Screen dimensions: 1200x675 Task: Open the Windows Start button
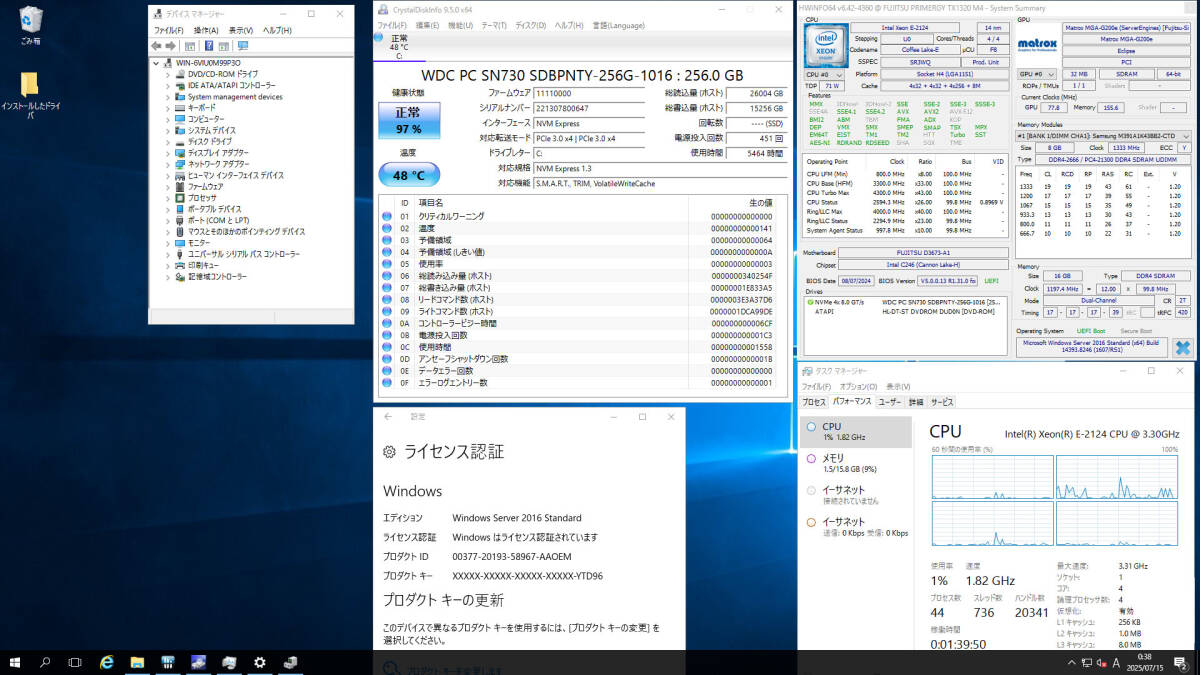(x=16, y=662)
